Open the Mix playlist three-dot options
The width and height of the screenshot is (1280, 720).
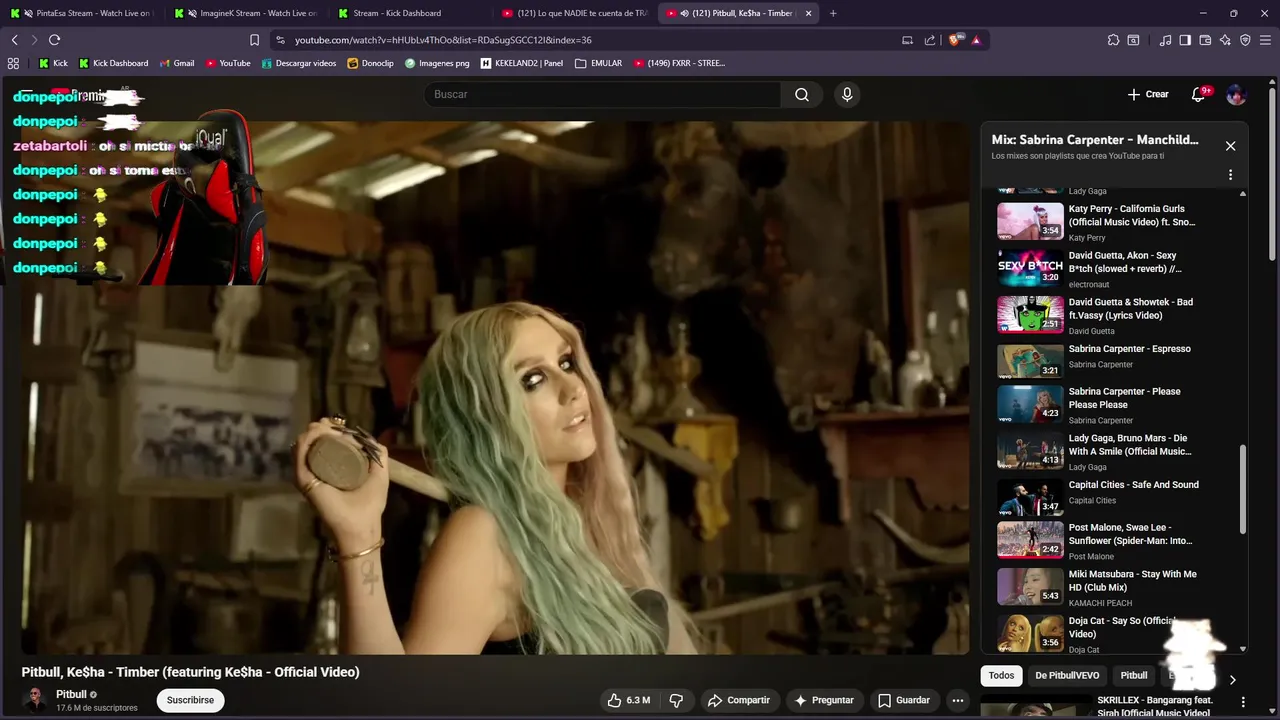click(1230, 175)
